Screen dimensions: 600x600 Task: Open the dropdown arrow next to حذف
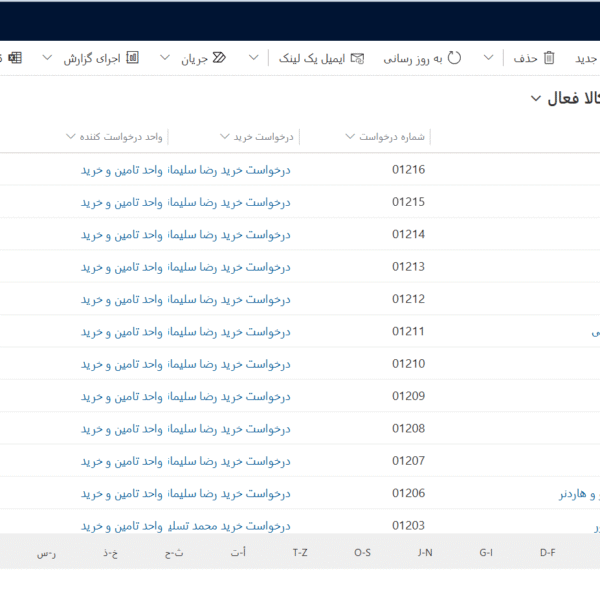tap(489, 58)
